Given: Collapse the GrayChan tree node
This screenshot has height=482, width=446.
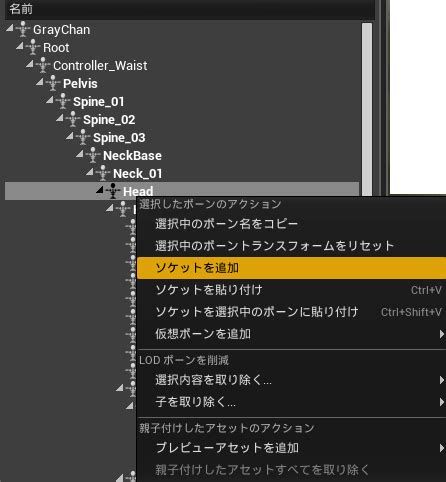Looking at the screenshot, I should click(x=10, y=28).
